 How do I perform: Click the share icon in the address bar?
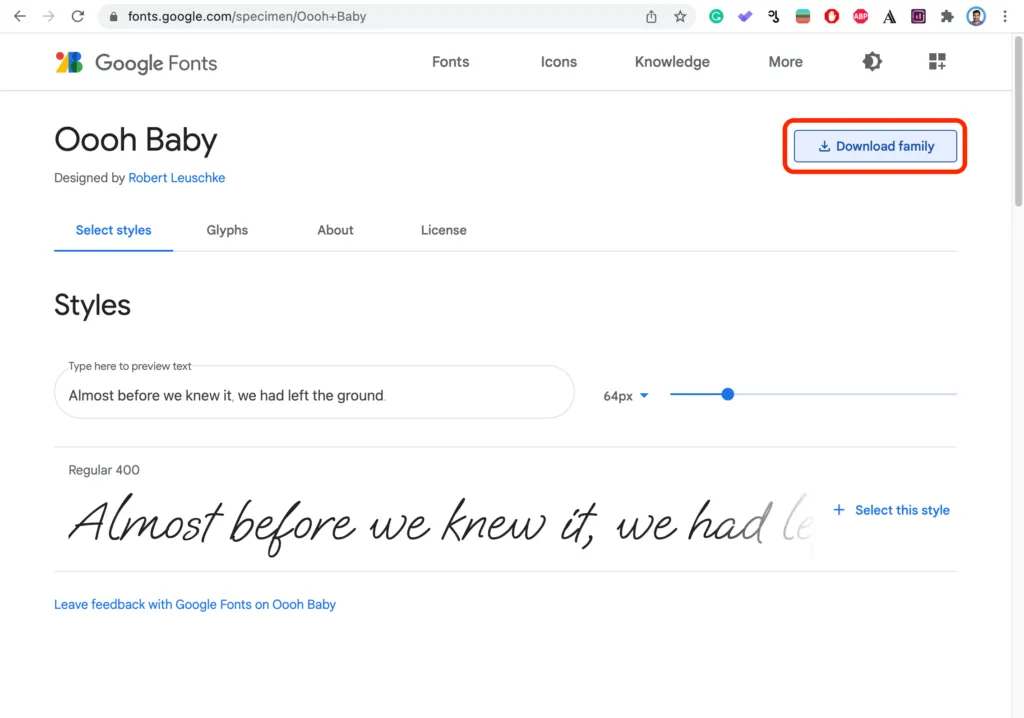click(x=650, y=16)
